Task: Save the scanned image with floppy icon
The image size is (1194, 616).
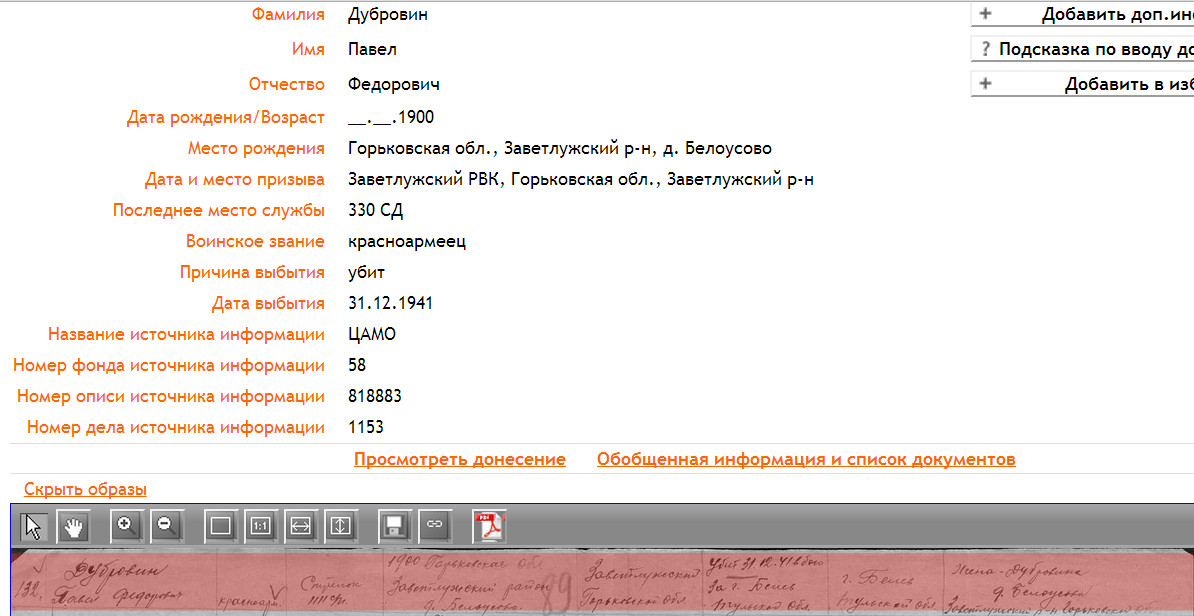Action: 395,525
